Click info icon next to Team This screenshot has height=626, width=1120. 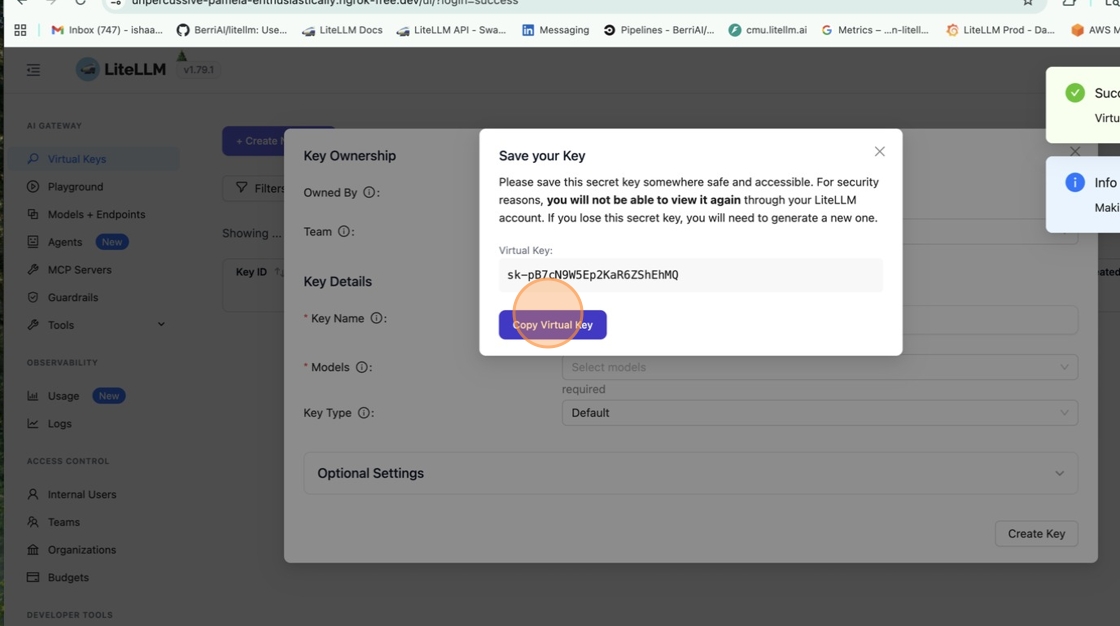pyautogui.click(x=344, y=232)
